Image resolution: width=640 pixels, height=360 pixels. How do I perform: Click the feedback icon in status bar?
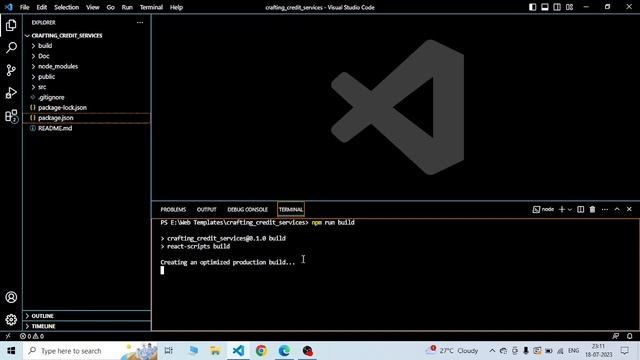tap(616, 336)
